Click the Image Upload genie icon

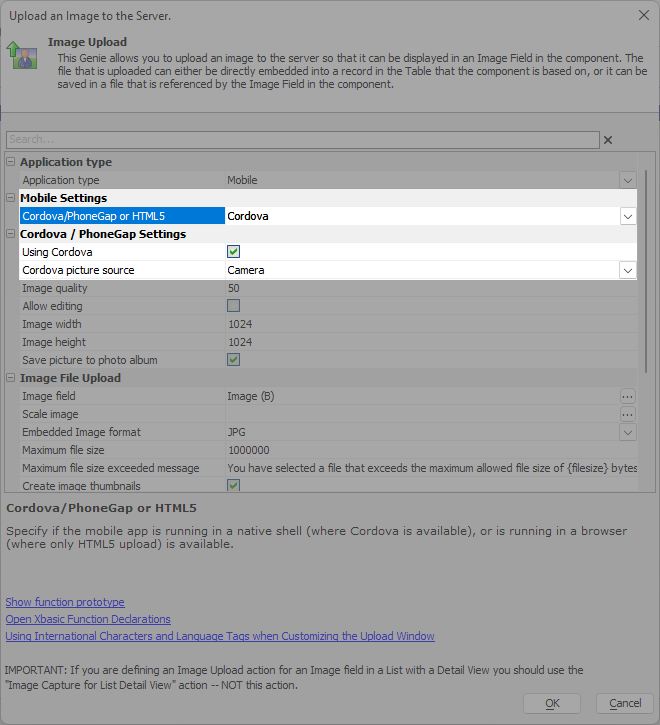click(x=22, y=55)
